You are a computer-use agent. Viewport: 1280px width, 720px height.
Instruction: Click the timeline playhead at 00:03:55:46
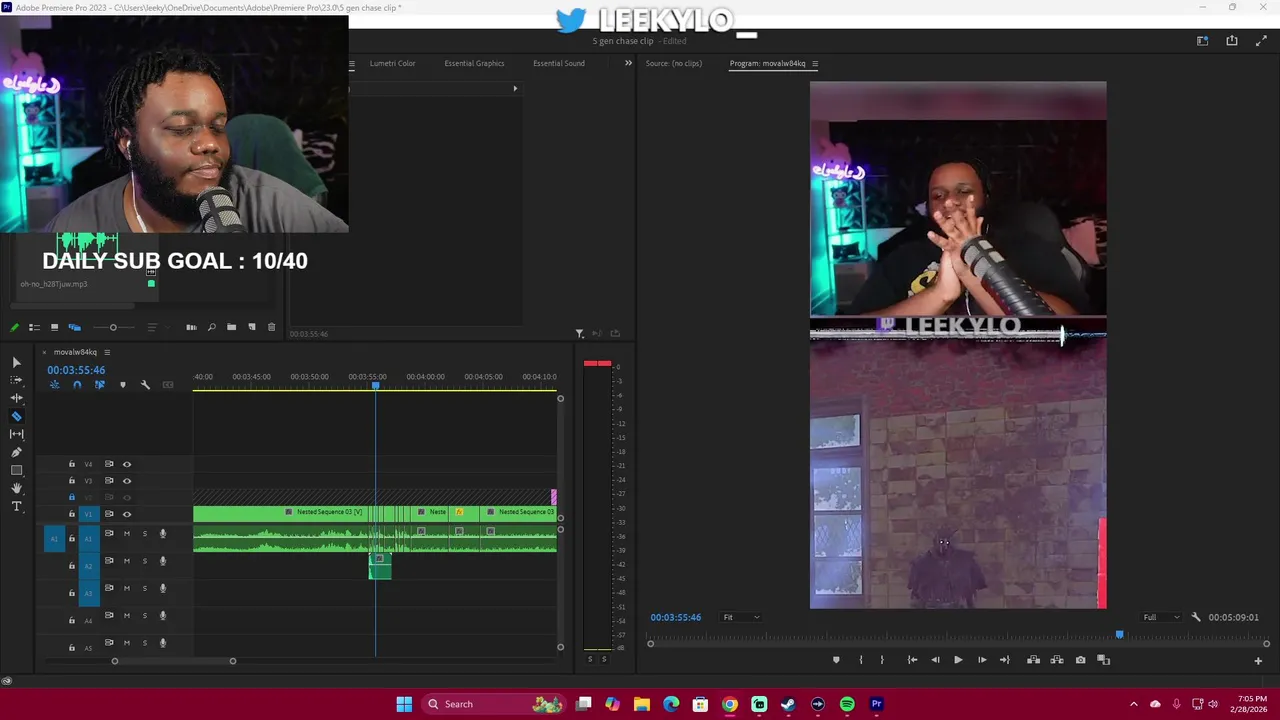[x=376, y=385]
